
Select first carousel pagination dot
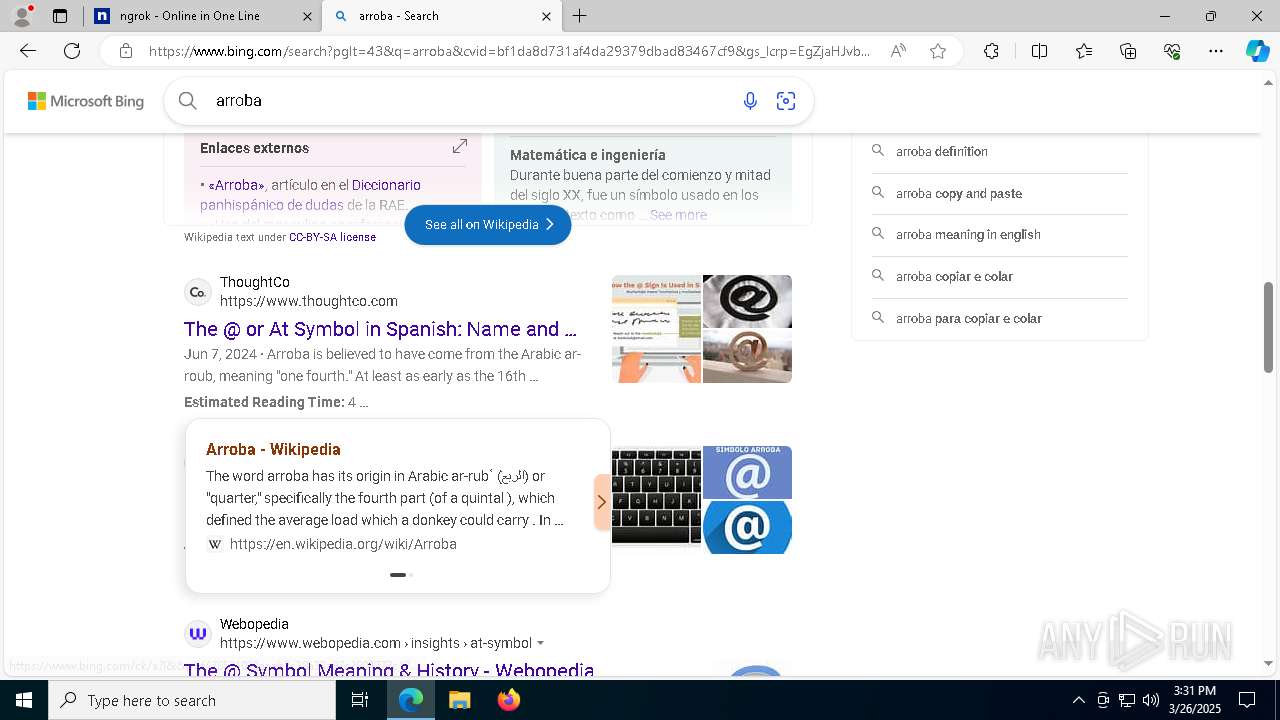click(397, 575)
